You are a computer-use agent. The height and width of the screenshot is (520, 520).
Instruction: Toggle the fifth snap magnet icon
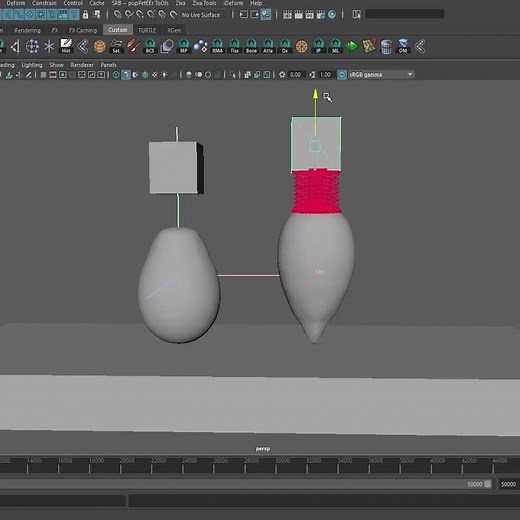[x=162, y=14]
